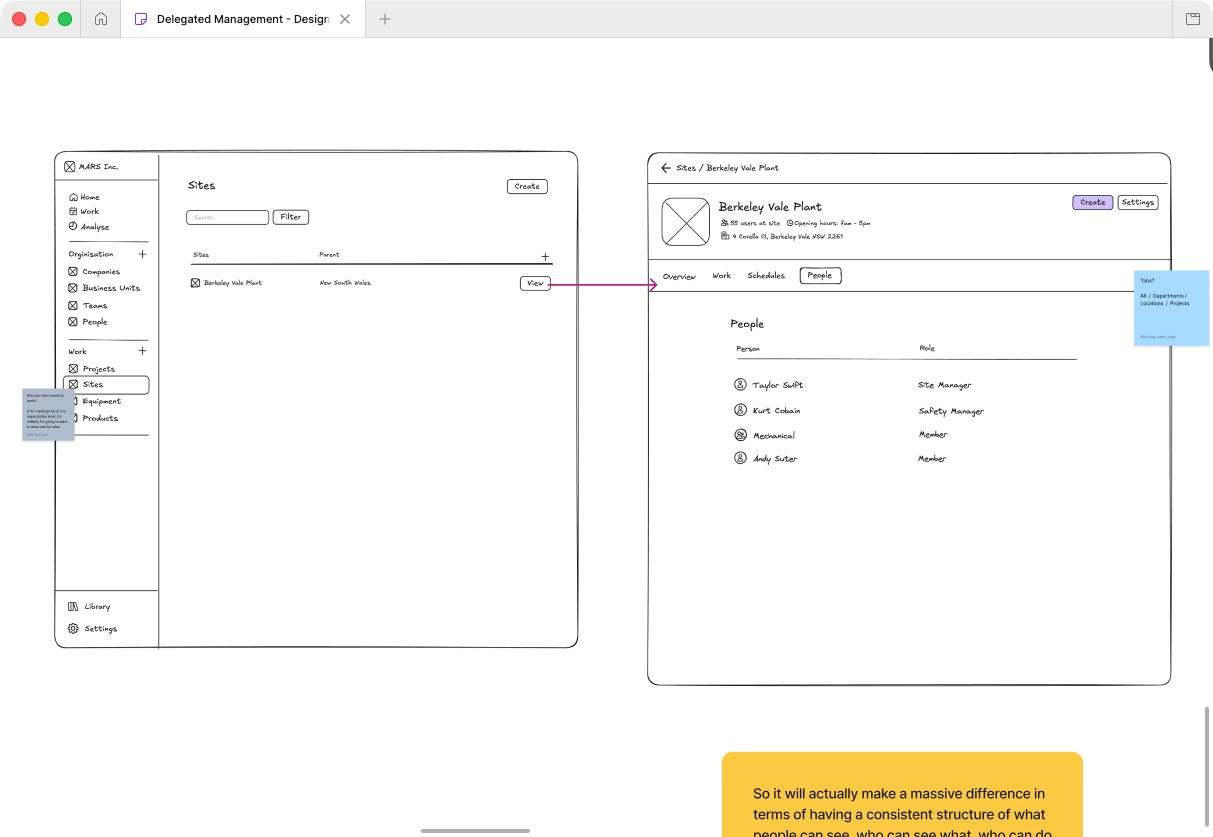Screen dimensions: 1213x837
Task: Click the Safety Manager role text
Action: (951, 411)
